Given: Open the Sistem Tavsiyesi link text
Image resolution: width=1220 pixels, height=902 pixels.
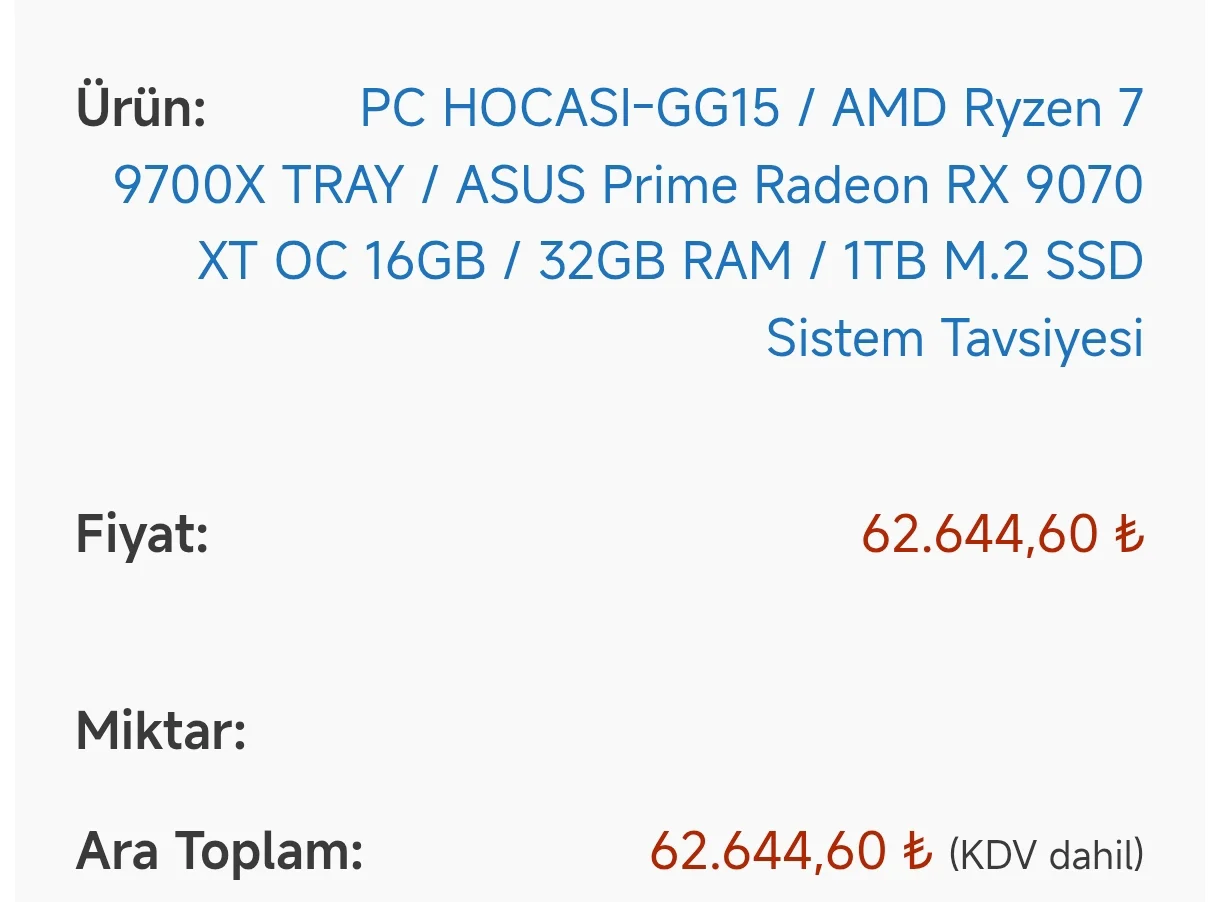Looking at the screenshot, I should (954, 339).
